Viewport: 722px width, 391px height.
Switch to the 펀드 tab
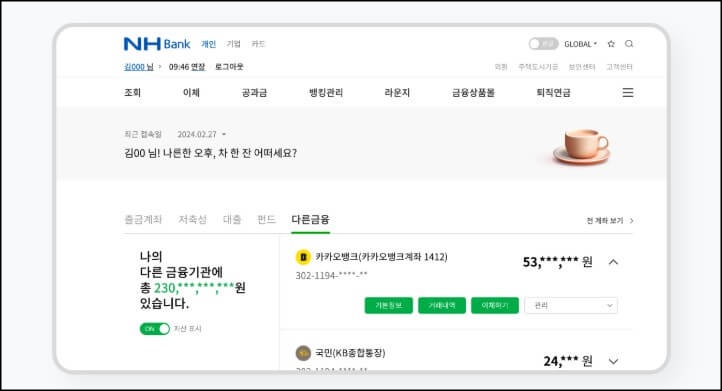[x=266, y=219]
